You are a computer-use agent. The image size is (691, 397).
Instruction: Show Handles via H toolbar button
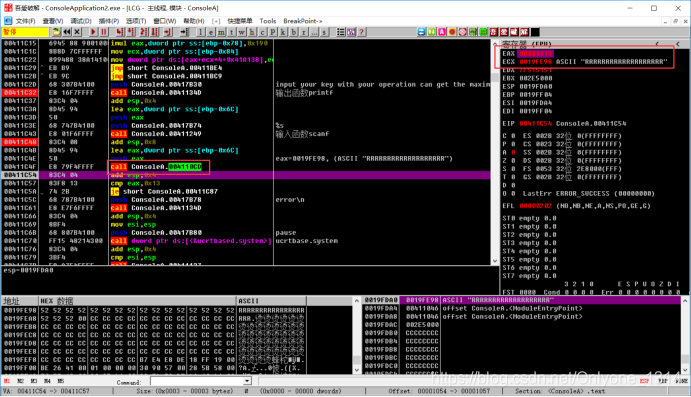[252, 32]
